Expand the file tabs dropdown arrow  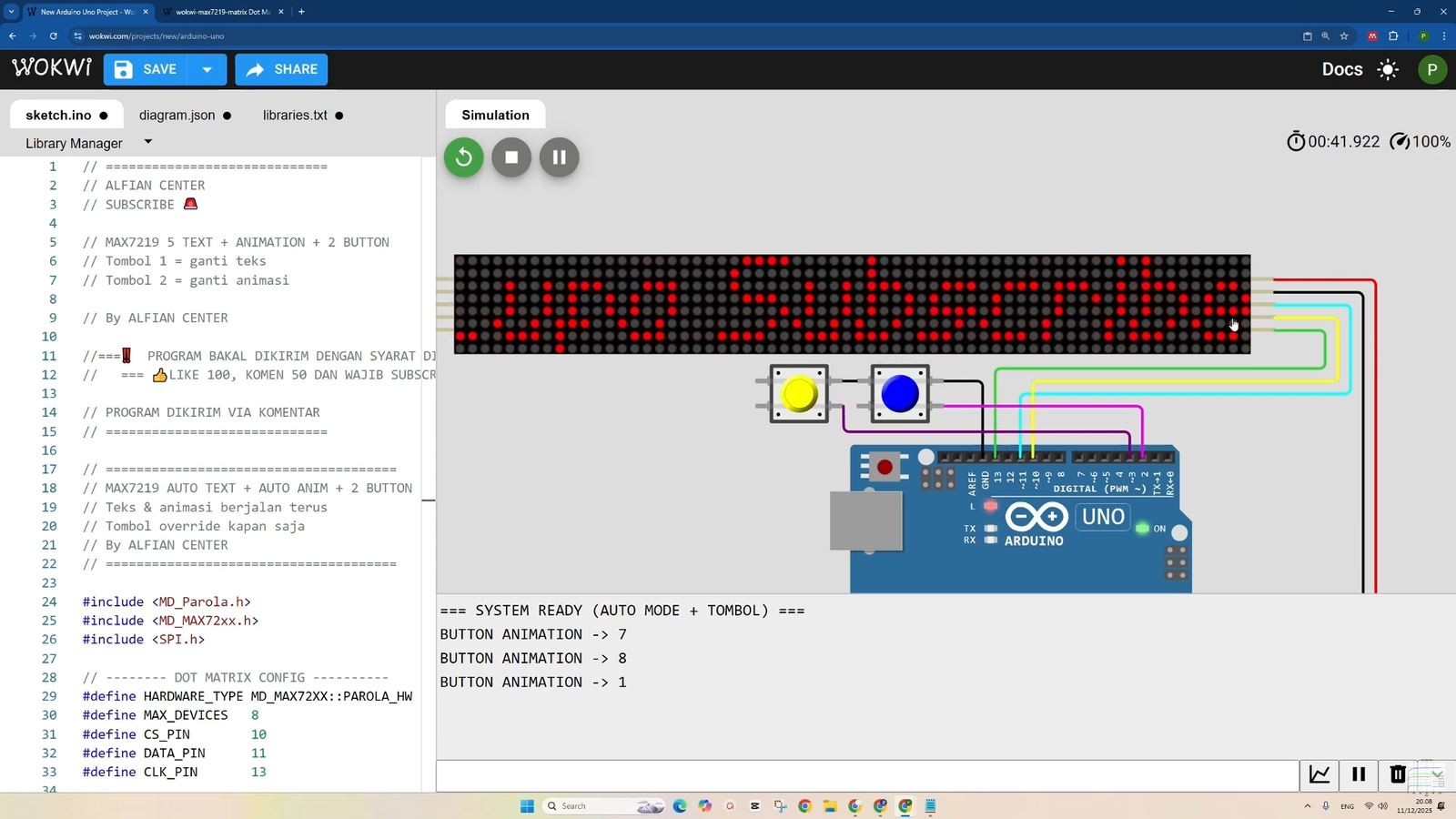(148, 142)
